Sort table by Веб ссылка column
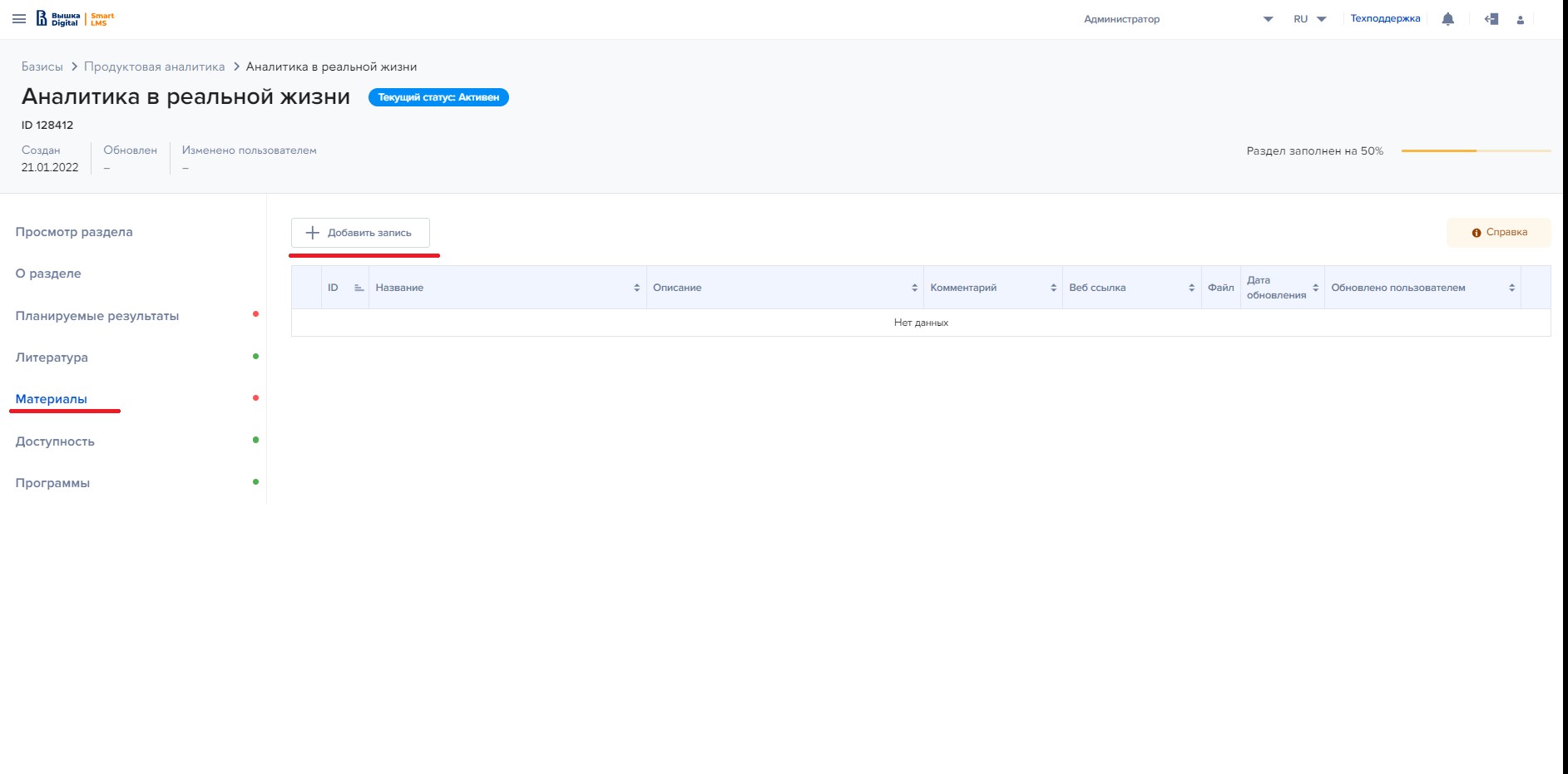Viewport: 1568px width, 774px height. click(1191, 288)
